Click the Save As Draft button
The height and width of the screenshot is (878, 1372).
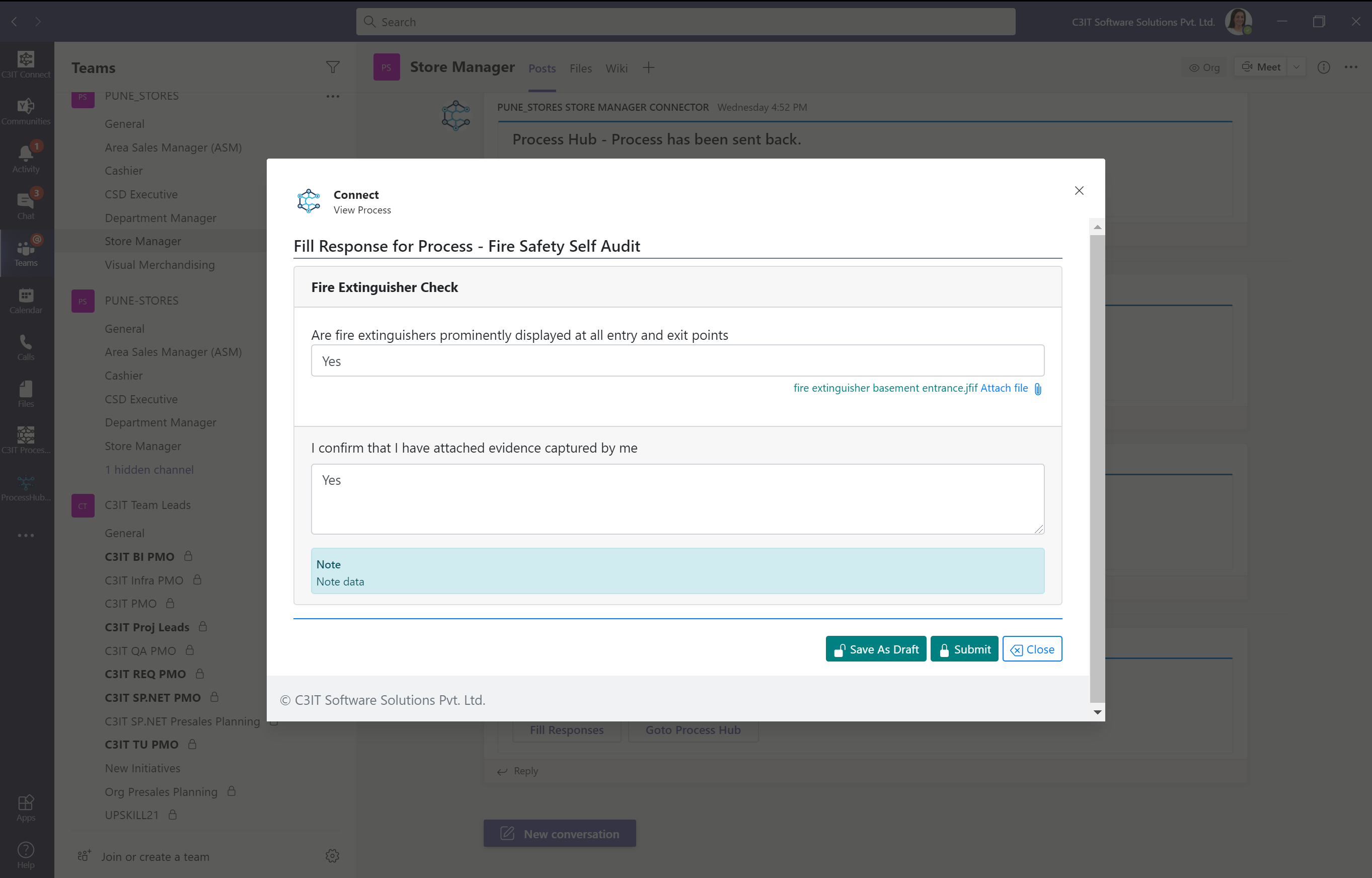click(876, 649)
